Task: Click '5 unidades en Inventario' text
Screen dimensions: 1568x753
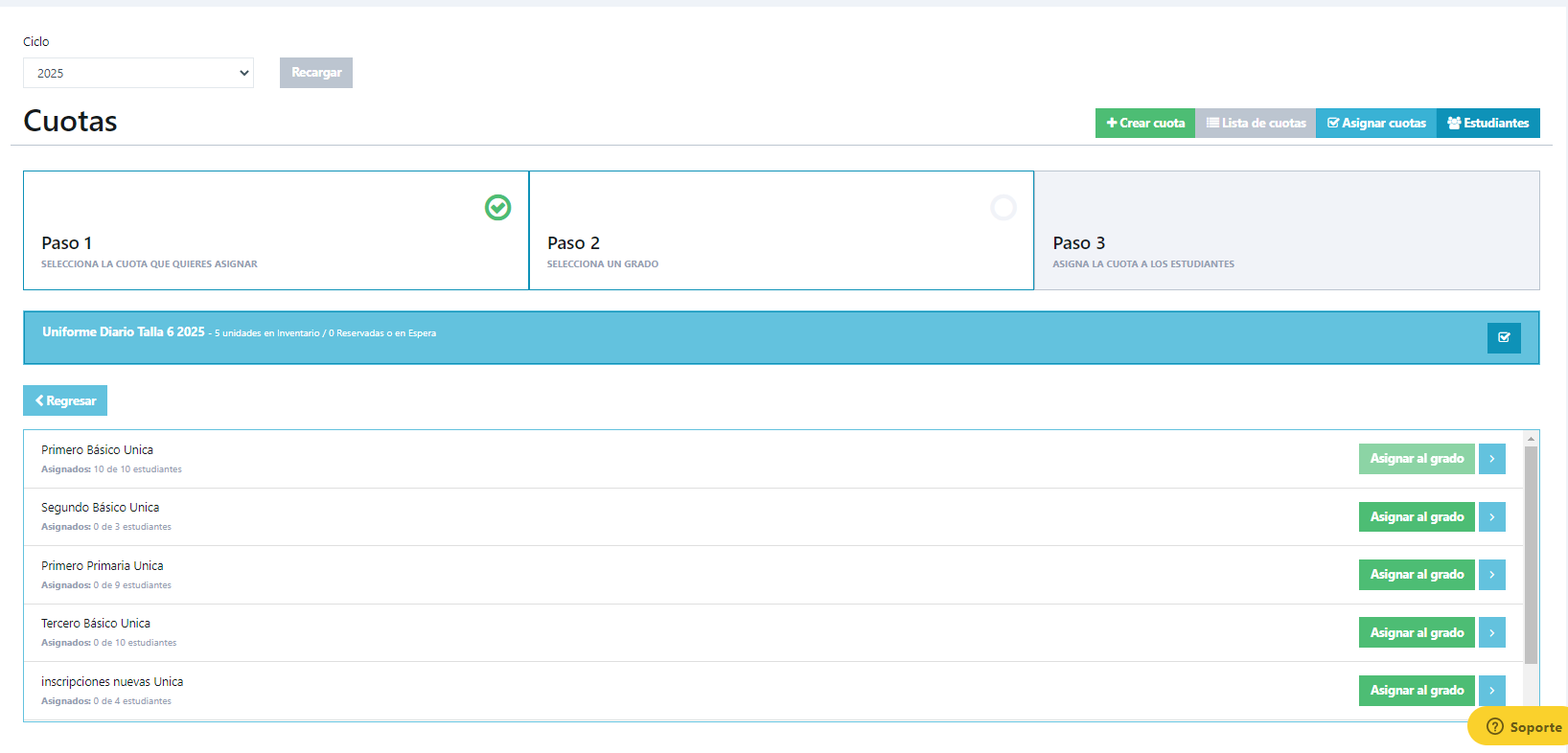Action: tap(267, 333)
